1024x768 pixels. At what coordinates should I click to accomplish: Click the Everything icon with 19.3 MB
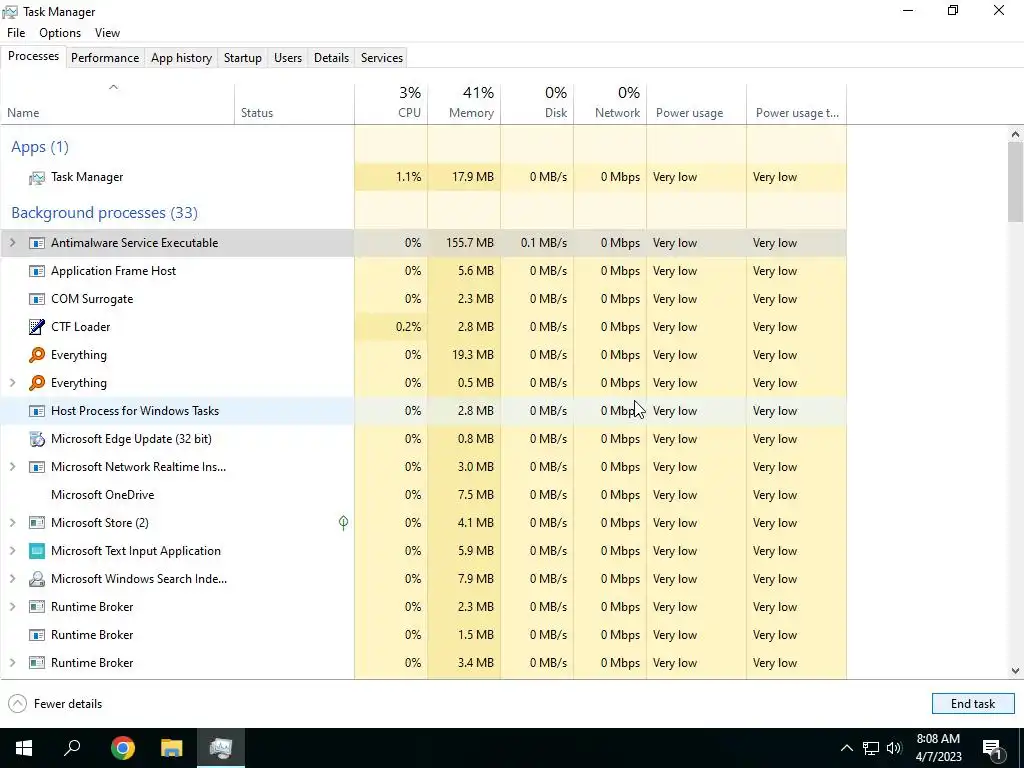pyautogui.click(x=37, y=355)
